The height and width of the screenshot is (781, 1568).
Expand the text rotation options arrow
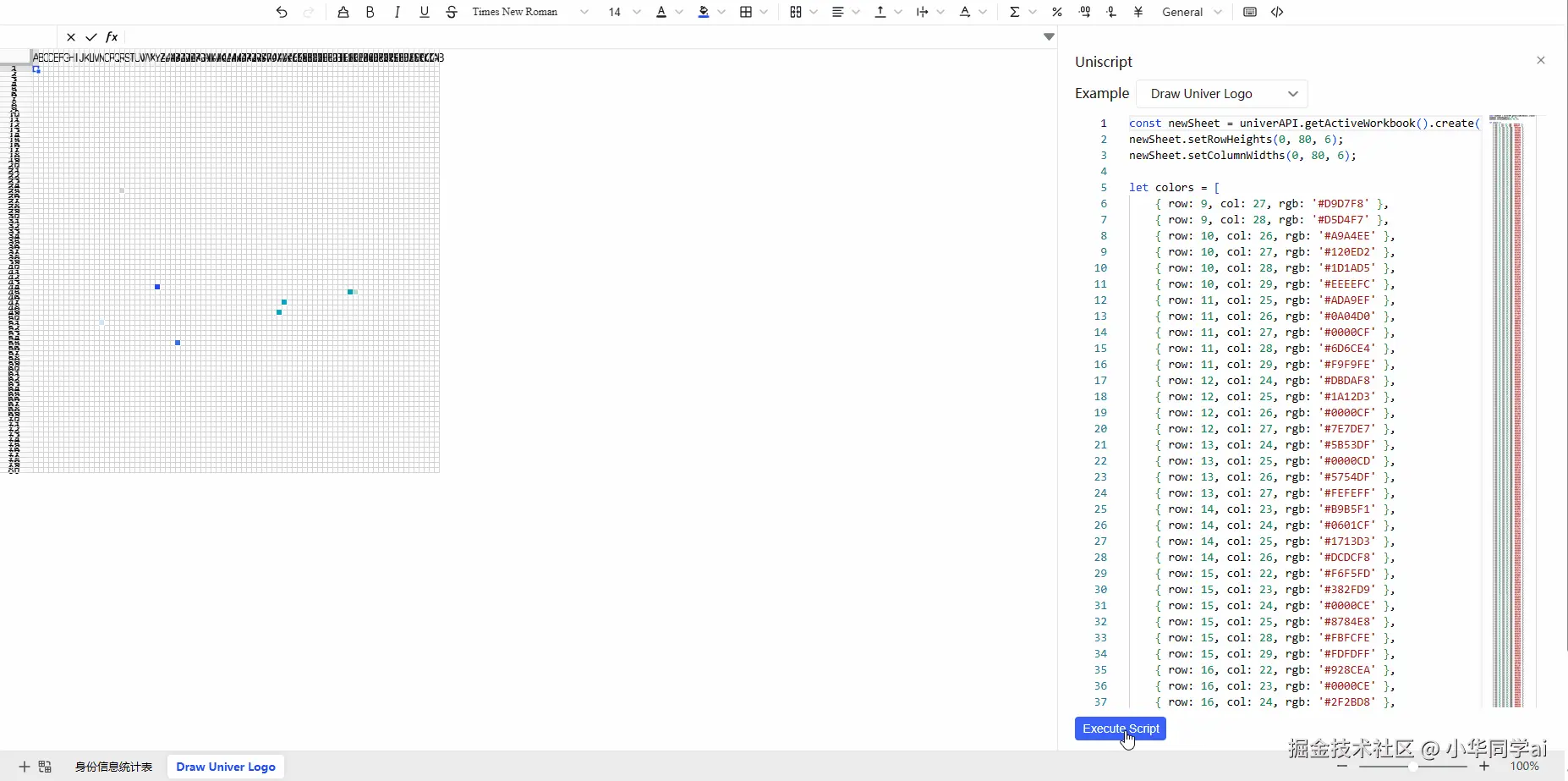(x=983, y=12)
